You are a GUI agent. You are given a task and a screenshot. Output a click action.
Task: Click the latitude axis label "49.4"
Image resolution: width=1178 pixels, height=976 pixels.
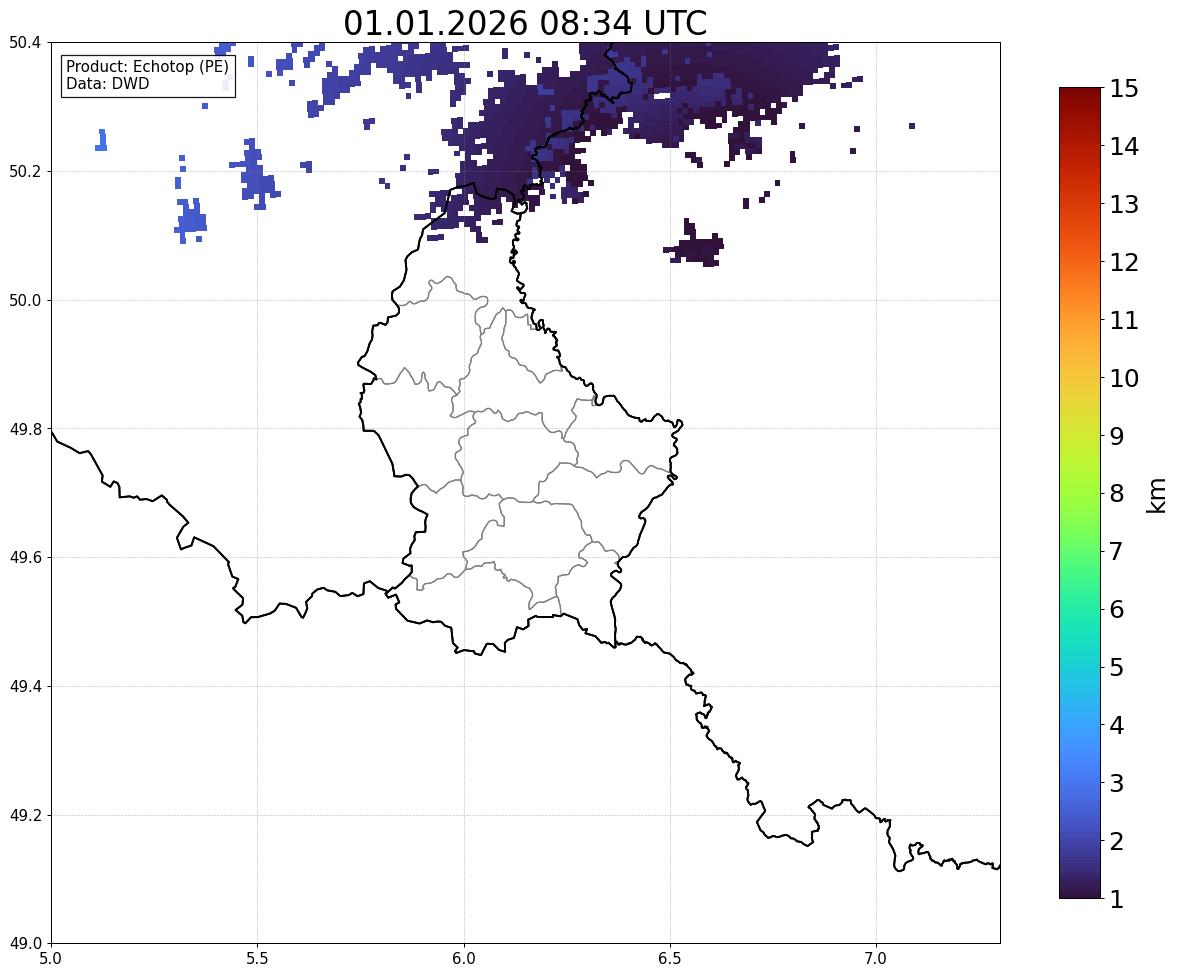click(24, 687)
